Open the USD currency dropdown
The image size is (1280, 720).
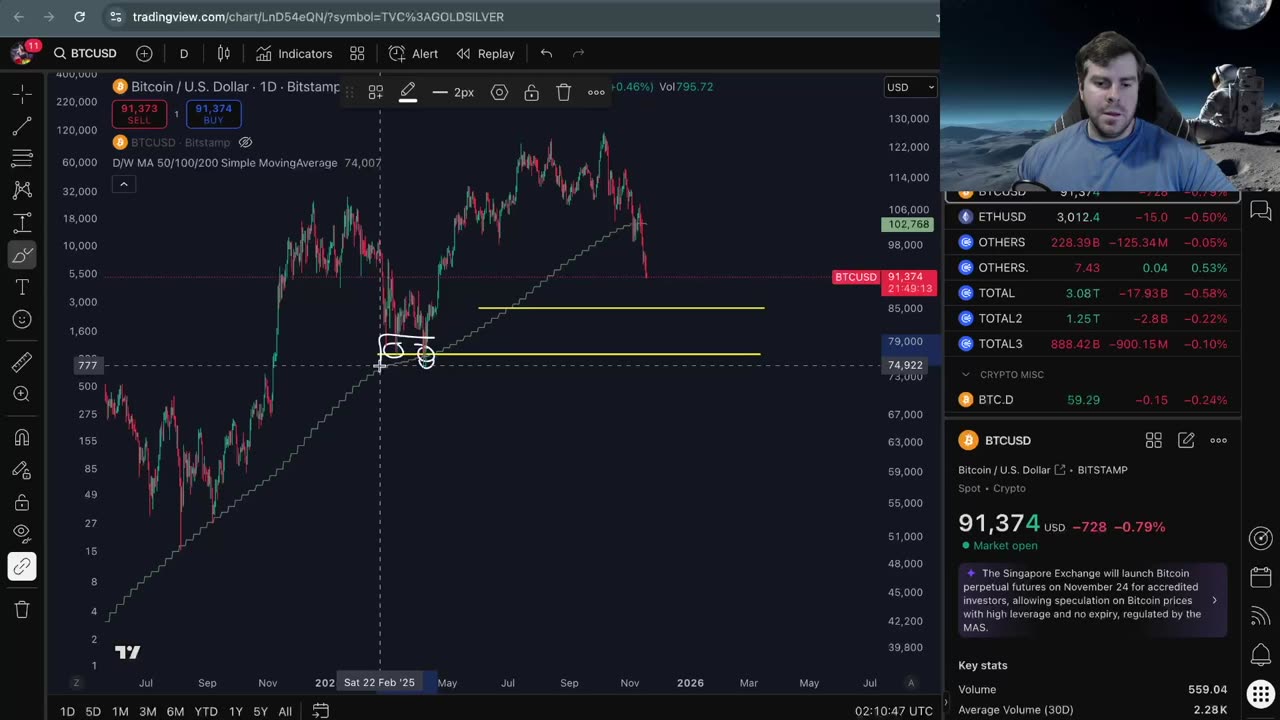tap(910, 87)
